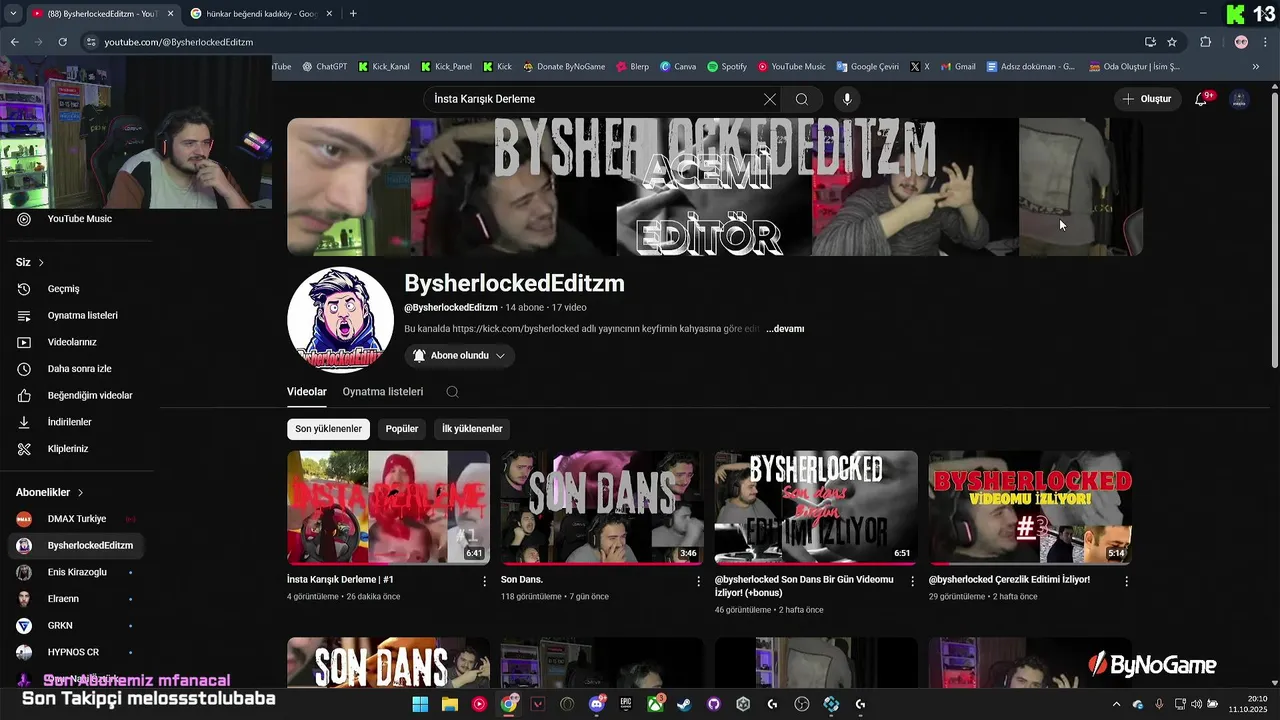The image size is (1280, 720).
Task: Open Chrome extensions puzzle icon
Action: click(1205, 42)
